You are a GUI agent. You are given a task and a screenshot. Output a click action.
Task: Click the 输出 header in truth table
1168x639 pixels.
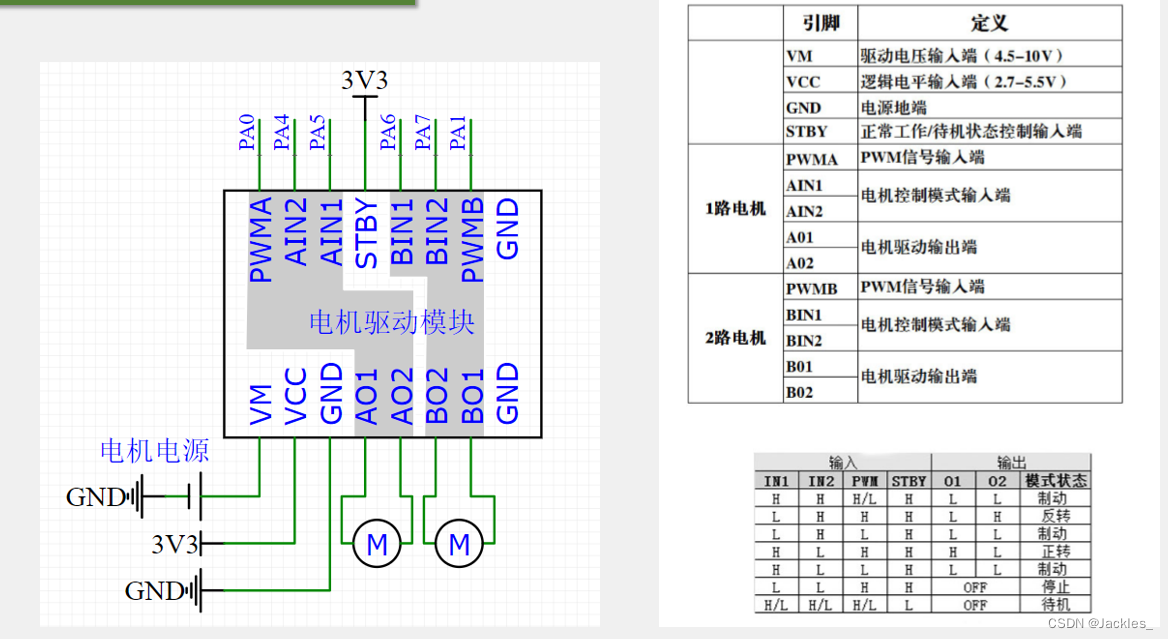coord(1012,462)
